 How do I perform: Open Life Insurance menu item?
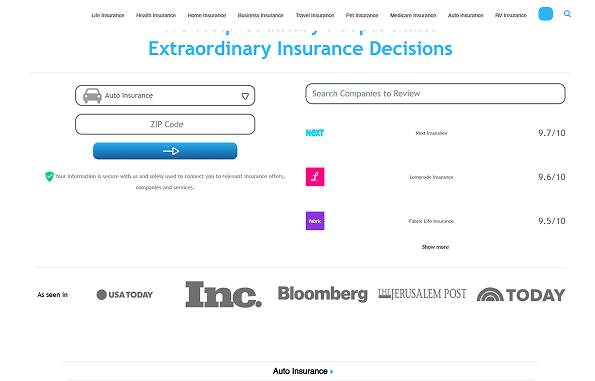[108, 15]
